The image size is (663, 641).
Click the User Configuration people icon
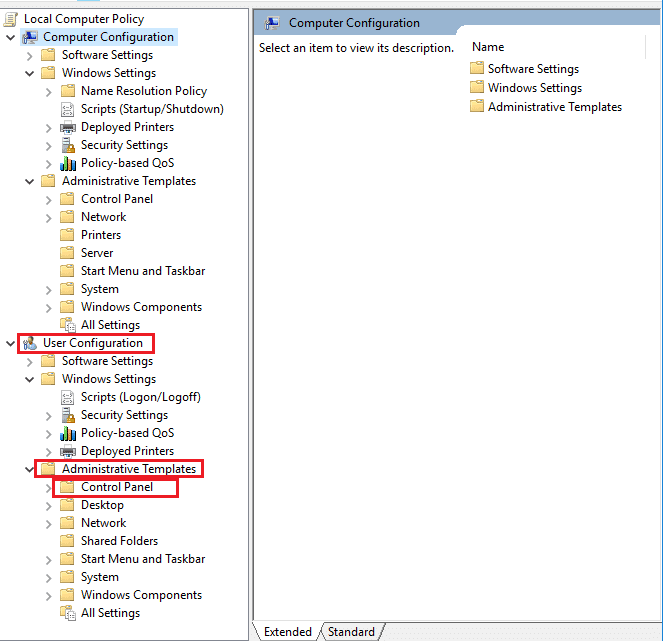(30, 343)
